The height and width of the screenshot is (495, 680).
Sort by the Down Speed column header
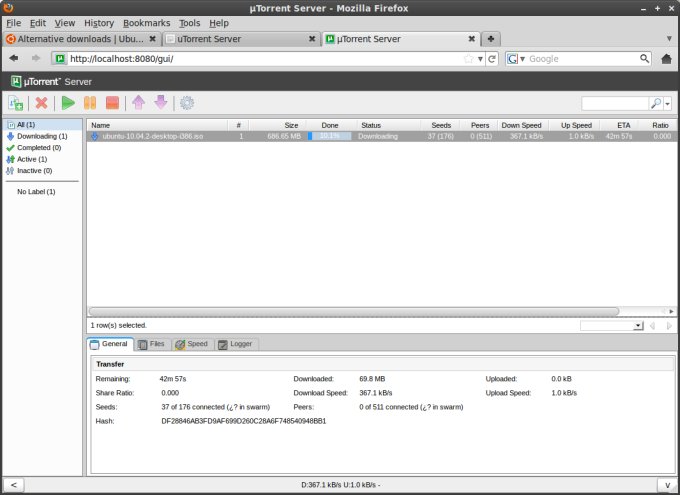[x=522, y=125]
